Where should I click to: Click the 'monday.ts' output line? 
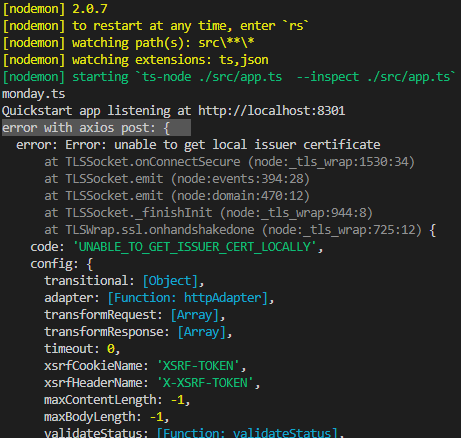(x=34, y=94)
